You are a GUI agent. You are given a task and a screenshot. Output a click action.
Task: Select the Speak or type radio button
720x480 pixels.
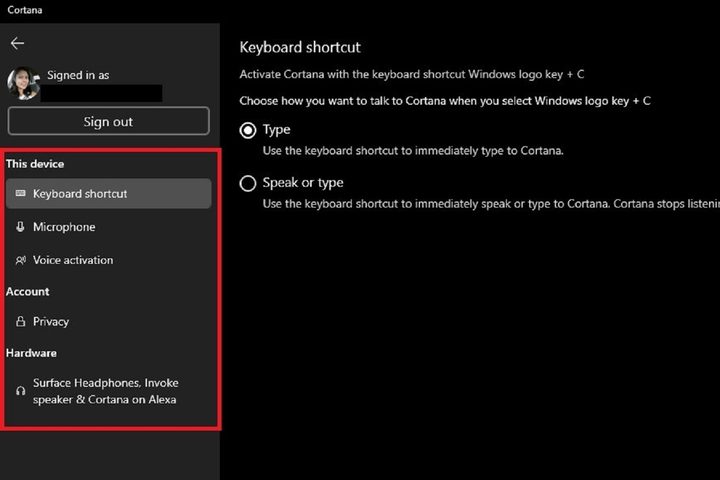pos(248,183)
